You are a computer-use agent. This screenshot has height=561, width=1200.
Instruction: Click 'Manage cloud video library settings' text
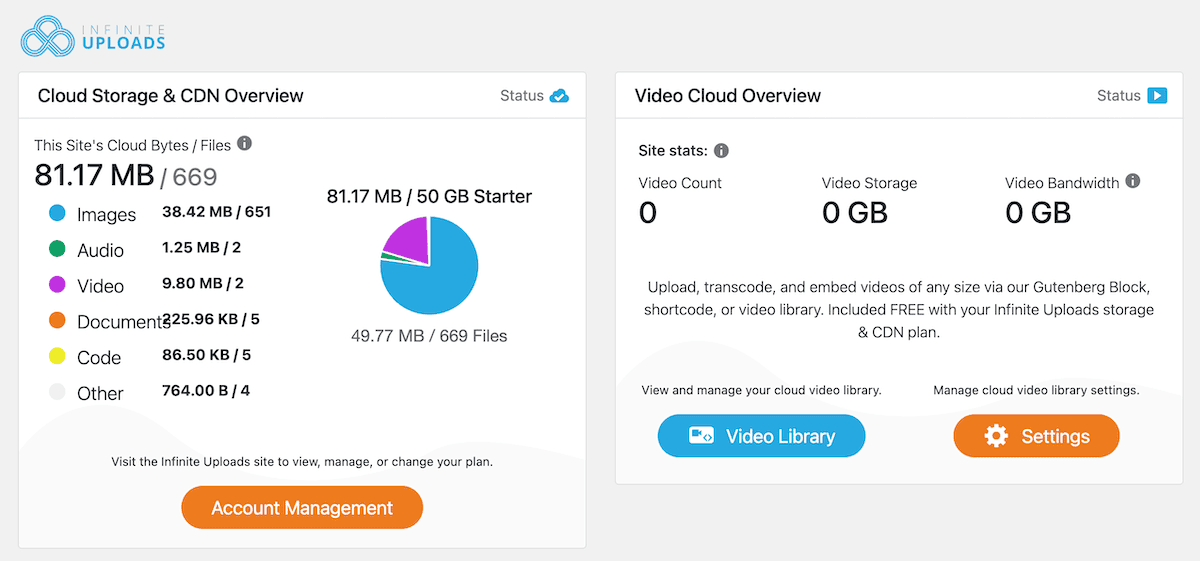click(x=1036, y=390)
